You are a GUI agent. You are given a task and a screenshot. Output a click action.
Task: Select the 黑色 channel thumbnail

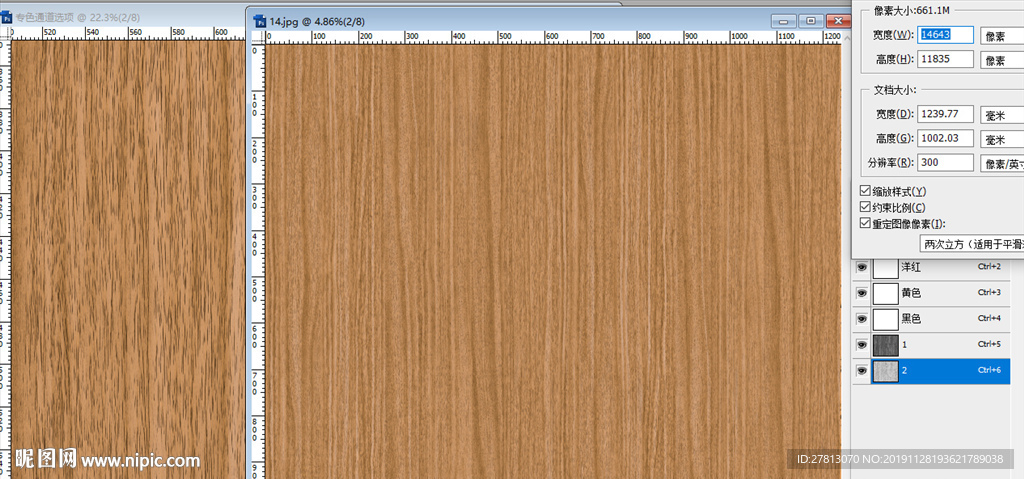coord(886,318)
